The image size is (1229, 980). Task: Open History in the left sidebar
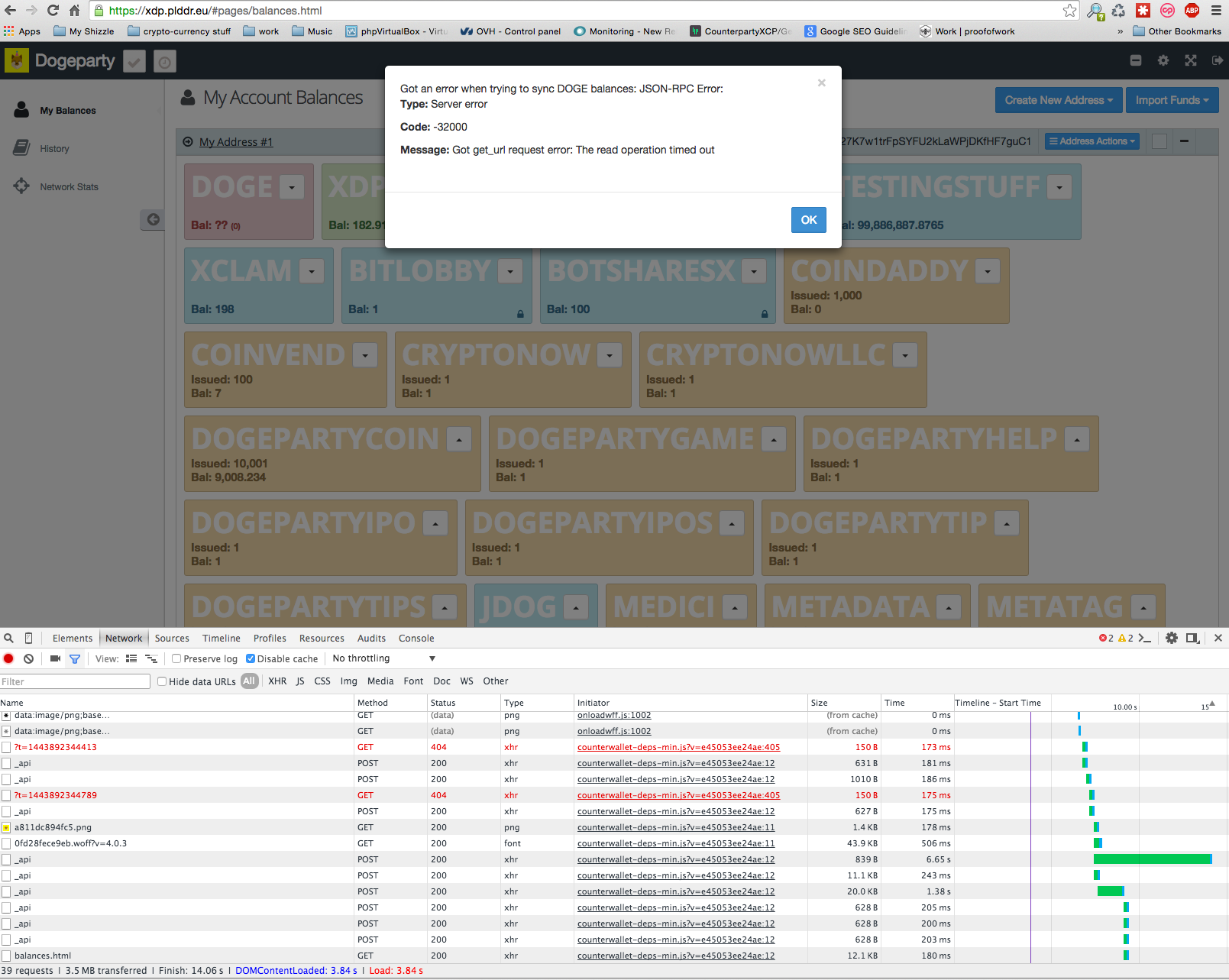click(x=54, y=149)
